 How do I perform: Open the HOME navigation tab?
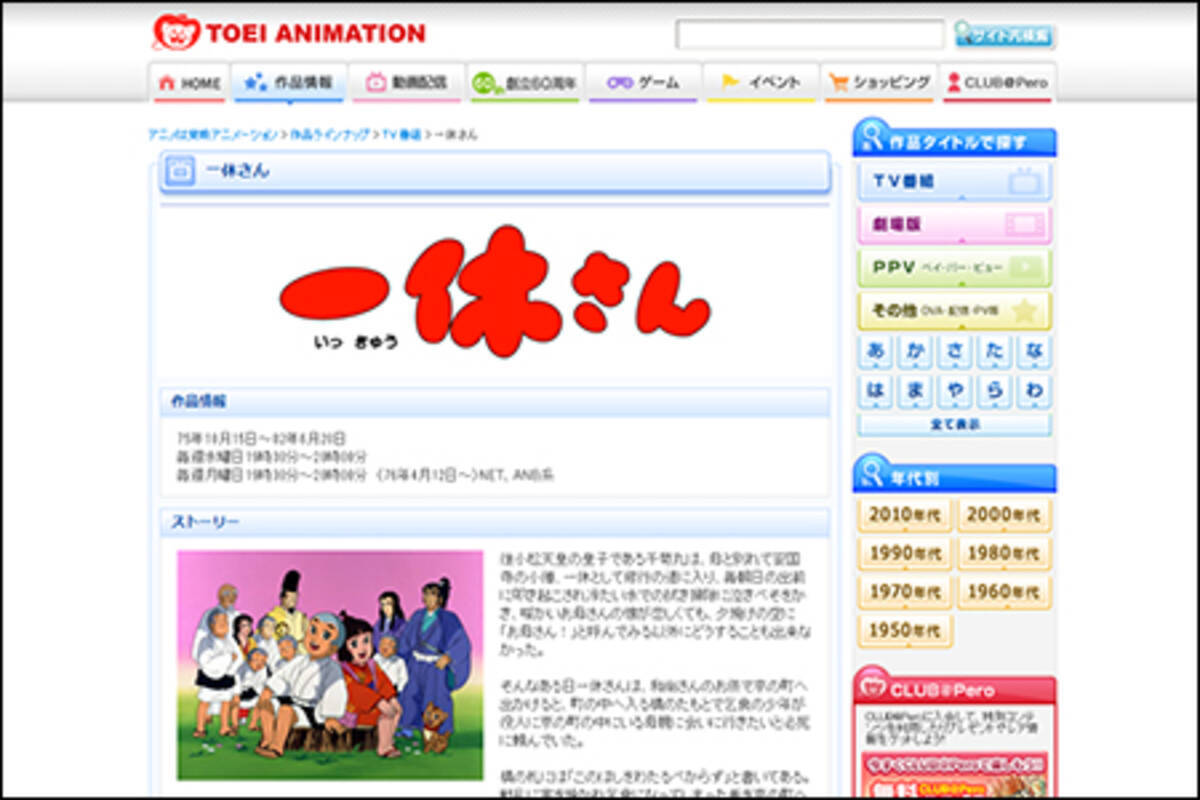(x=189, y=83)
